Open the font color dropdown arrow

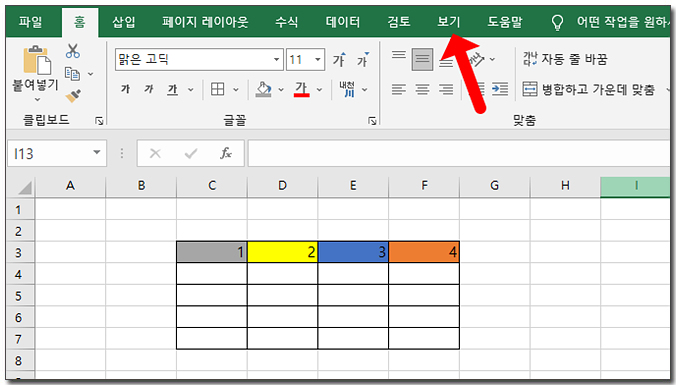coord(319,90)
